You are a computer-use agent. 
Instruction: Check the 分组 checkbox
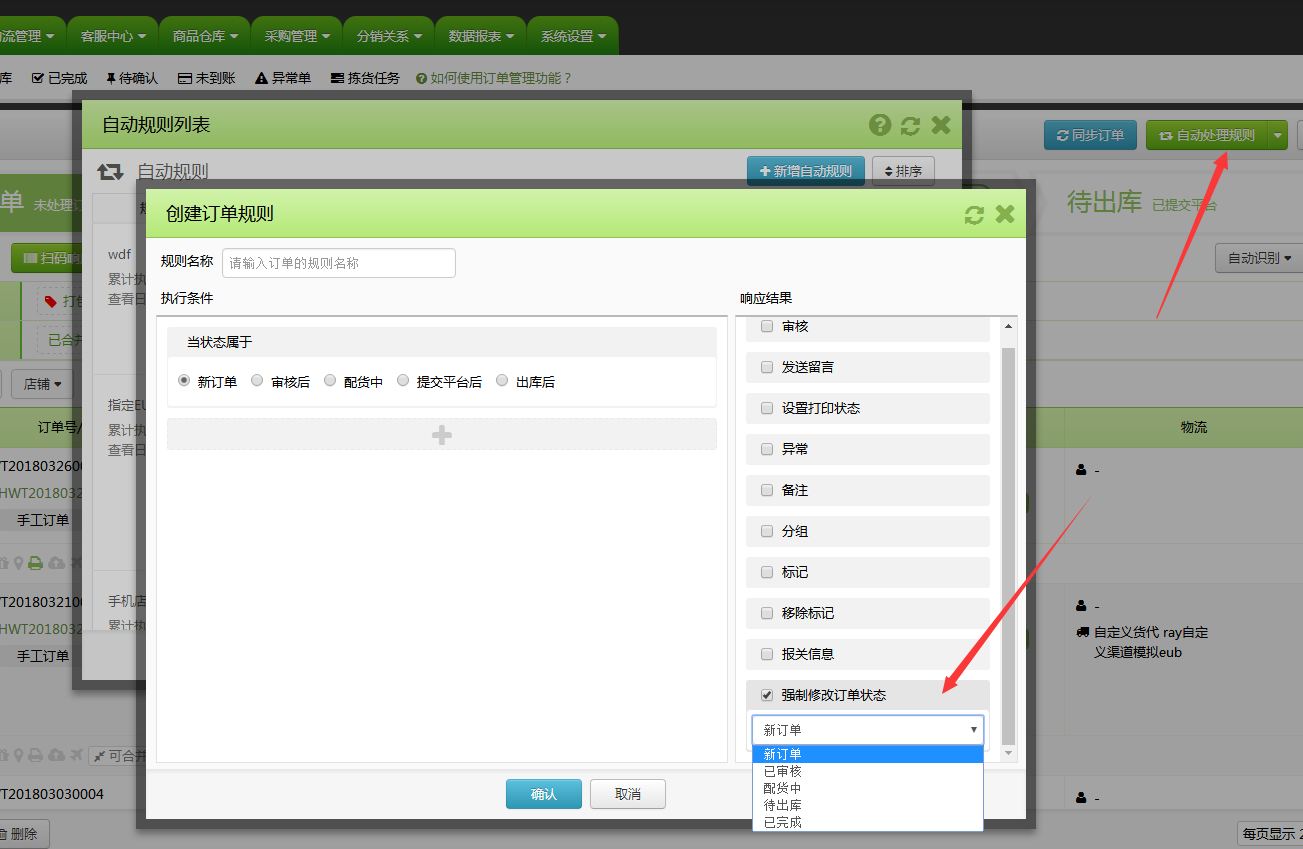[x=767, y=531]
